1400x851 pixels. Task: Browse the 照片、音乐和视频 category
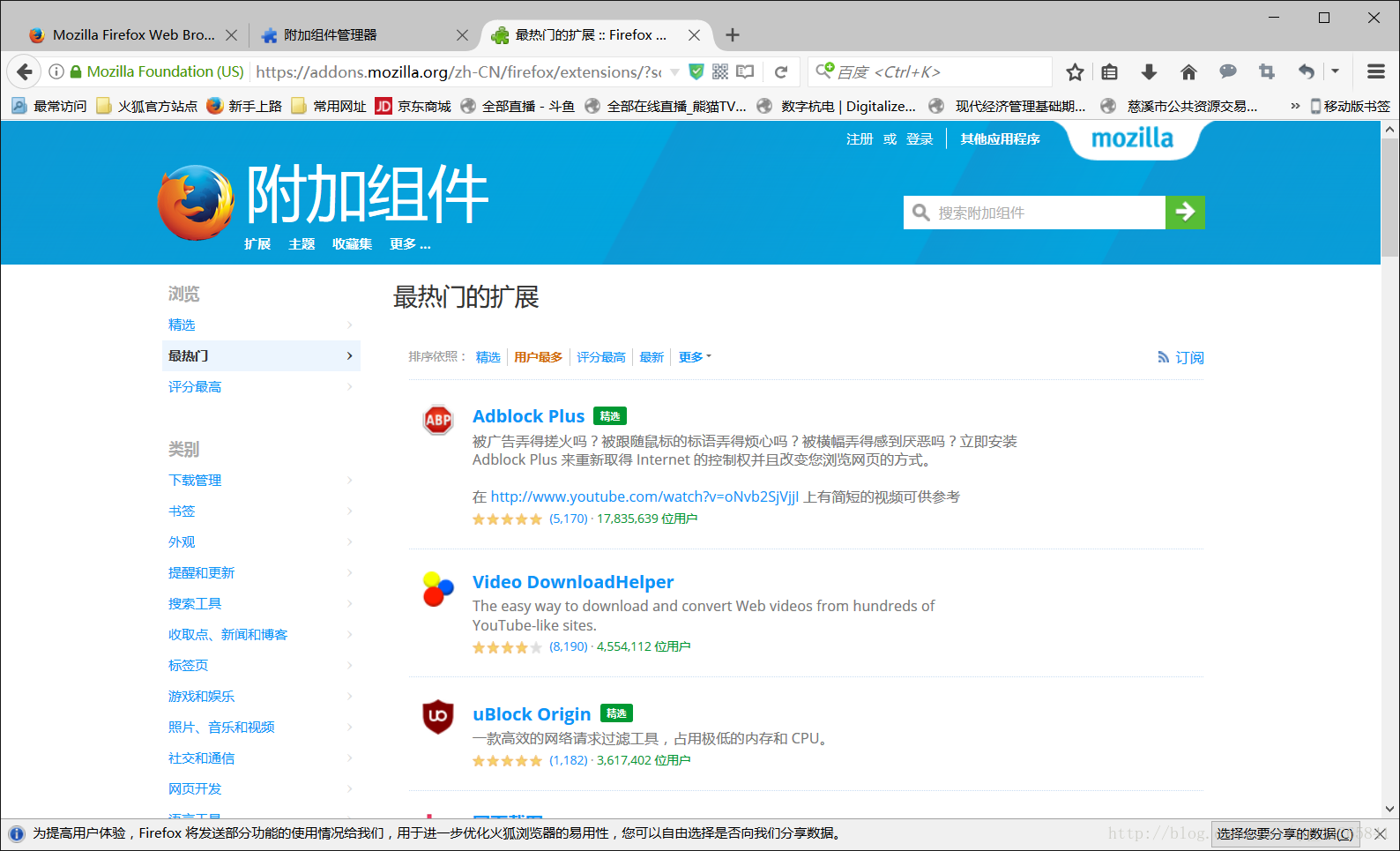[x=221, y=727]
